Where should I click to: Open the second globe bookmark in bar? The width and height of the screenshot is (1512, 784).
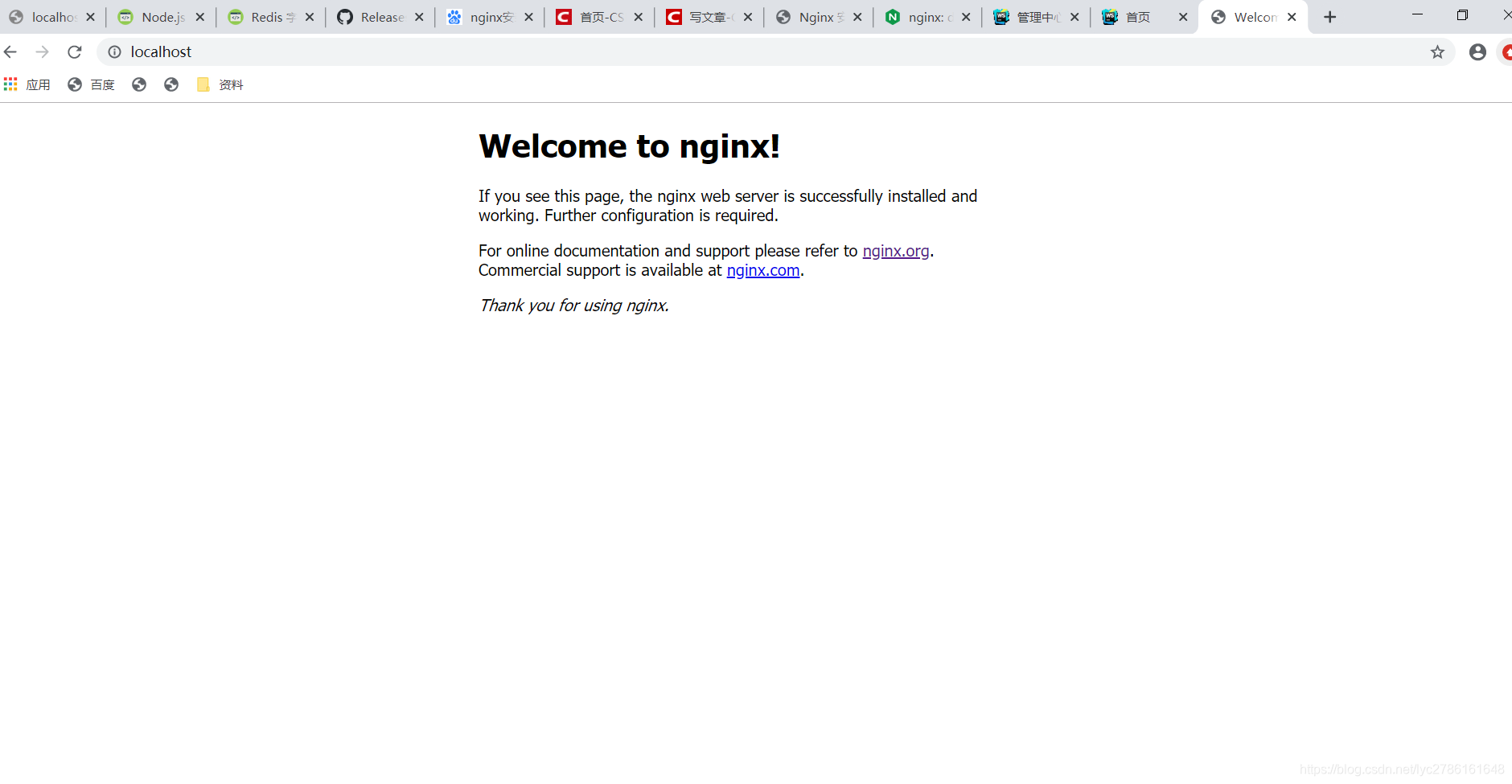[x=139, y=84]
